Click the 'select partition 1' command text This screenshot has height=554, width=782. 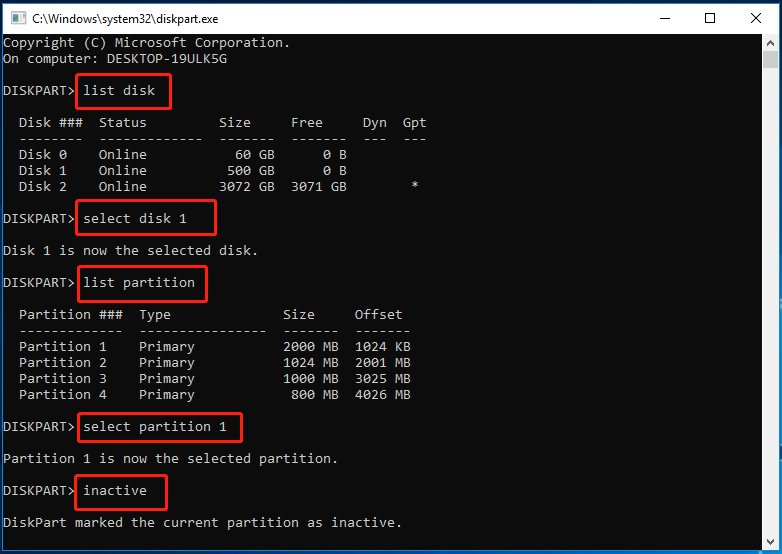pos(155,427)
